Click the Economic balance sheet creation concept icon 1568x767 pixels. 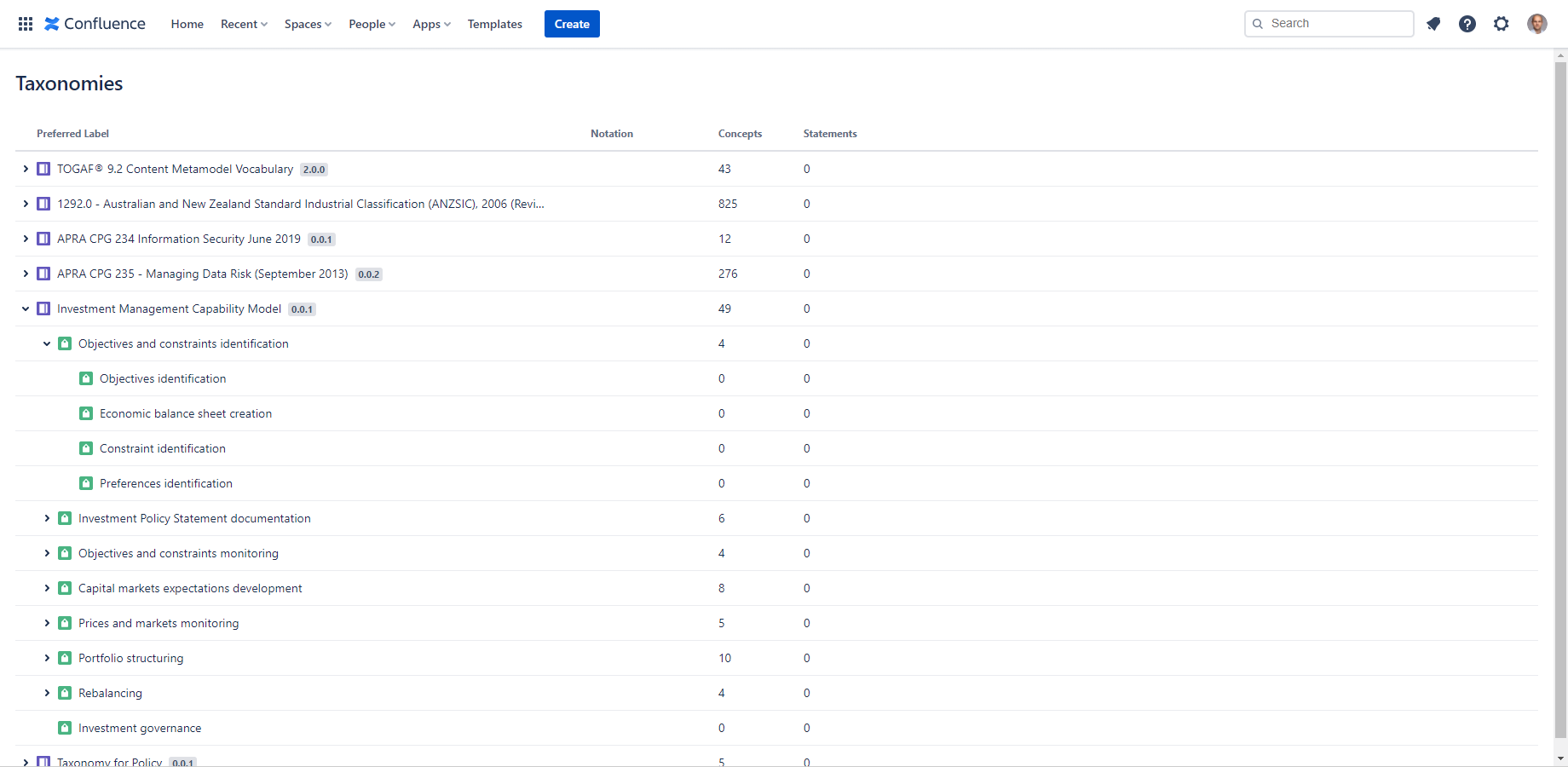click(x=86, y=413)
